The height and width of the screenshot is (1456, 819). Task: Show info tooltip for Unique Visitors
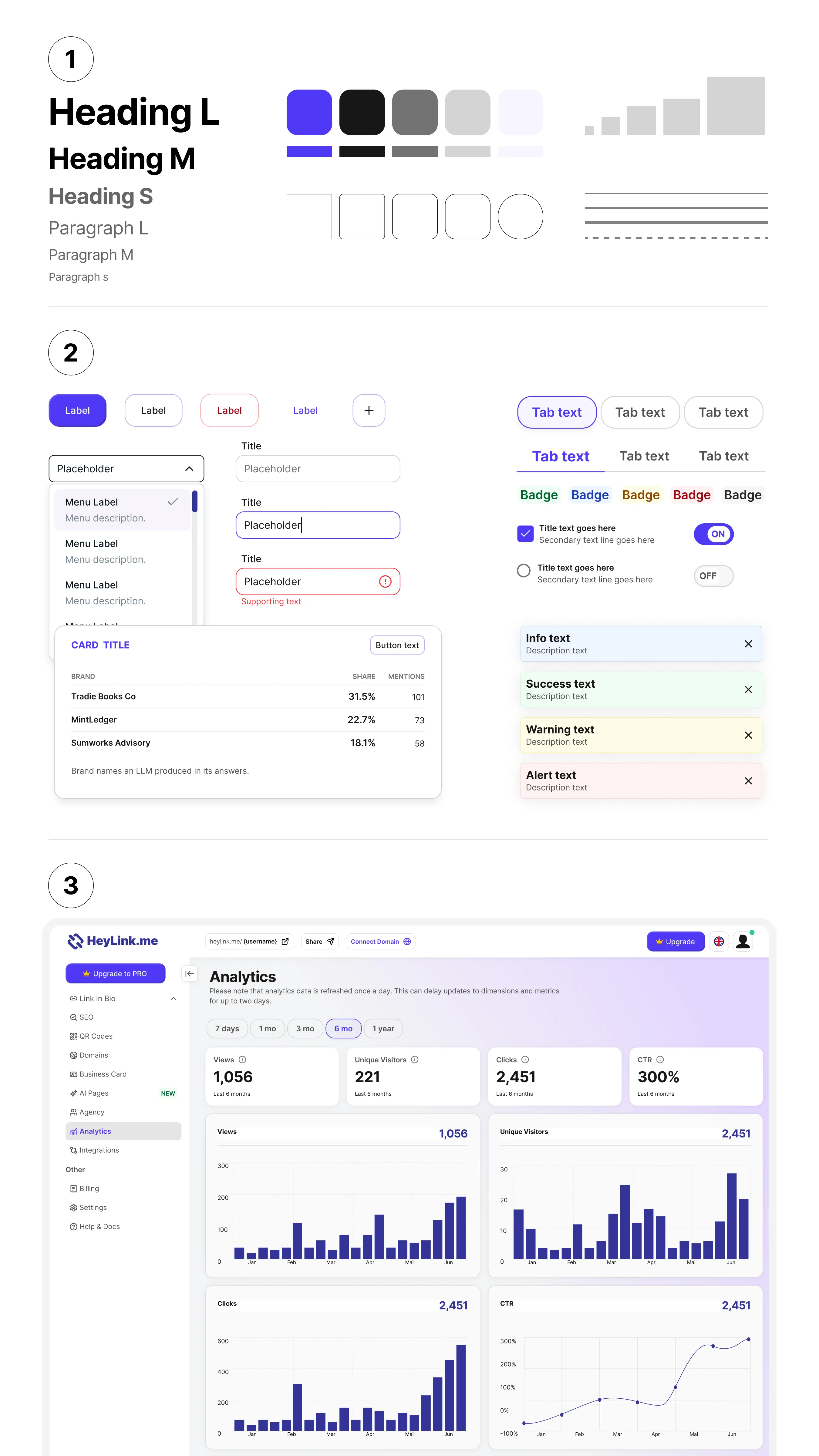(414, 1060)
